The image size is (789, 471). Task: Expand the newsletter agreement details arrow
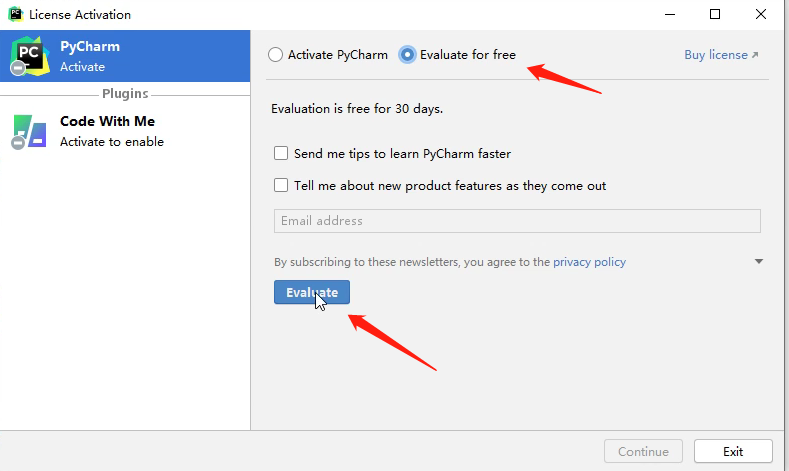(759, 261)
